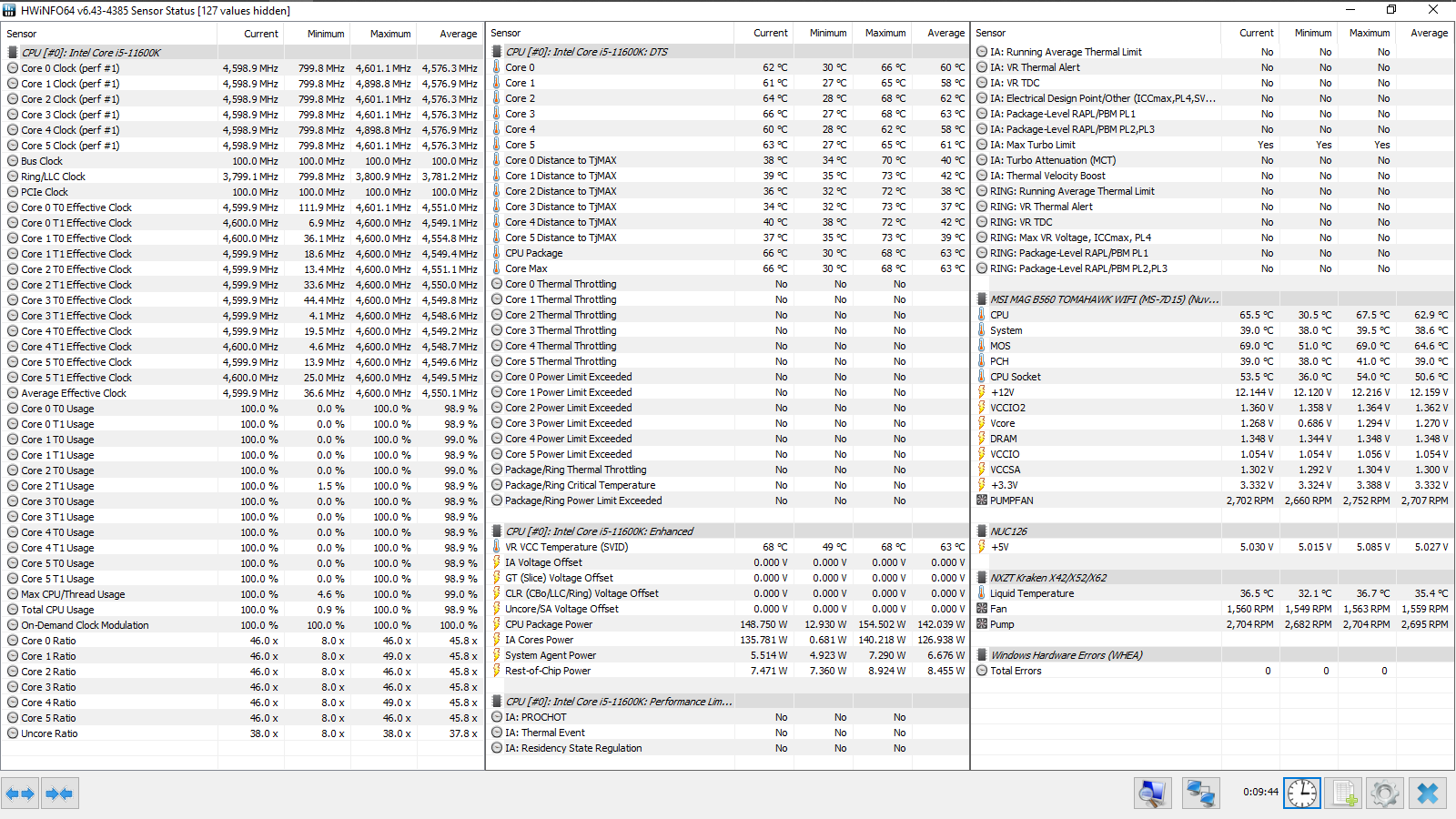Reset the elapsed time clock button
The image size is (1456, 819).
1302,794
